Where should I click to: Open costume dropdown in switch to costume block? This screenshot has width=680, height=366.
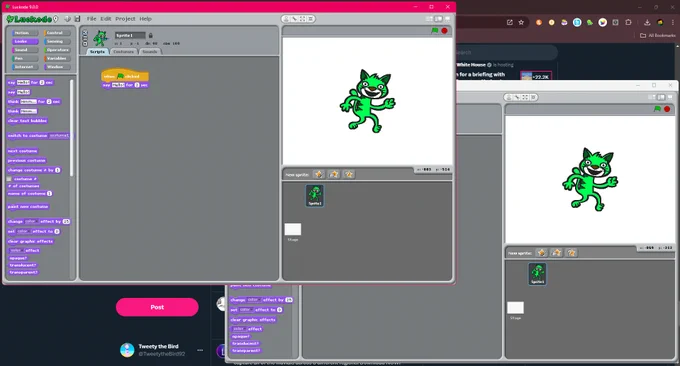pos(59,136)
